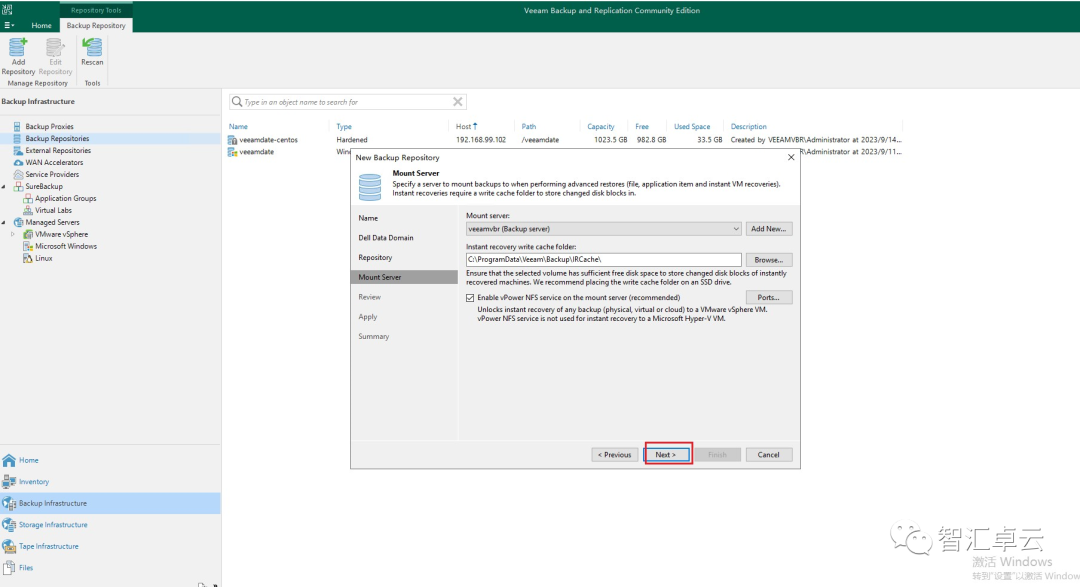Select Service Providers tree node
The image size is (1080, 587).
pyautogui.click(x=52, y=174)
